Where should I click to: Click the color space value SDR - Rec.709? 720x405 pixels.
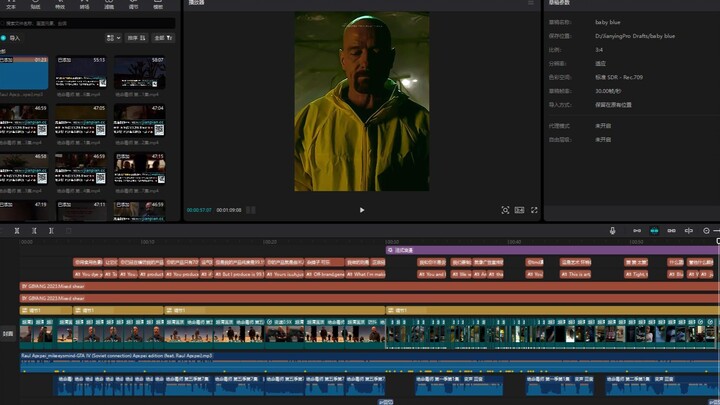coord(619,77)
